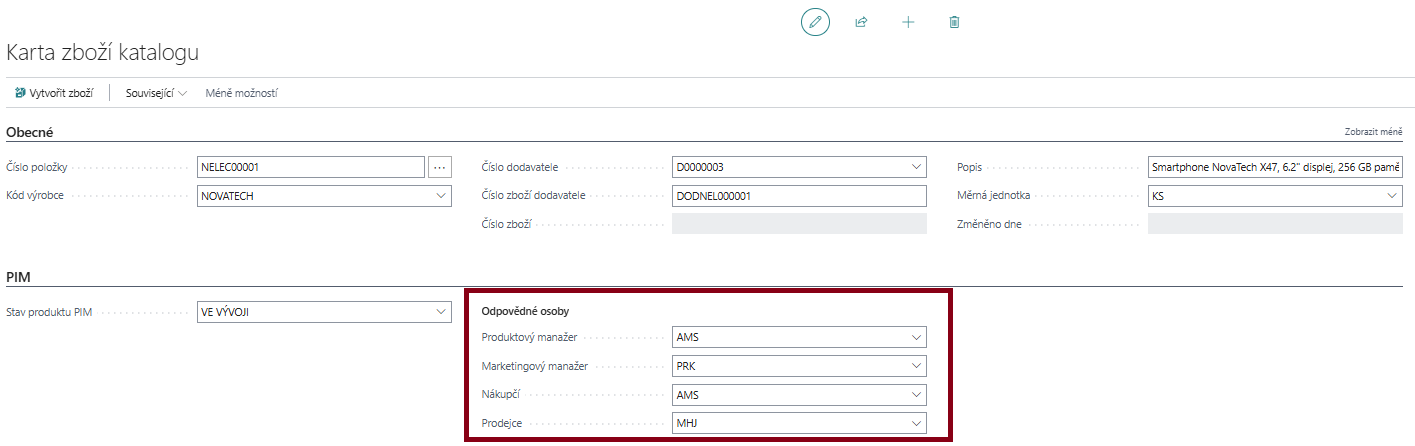Open the ellipsis button beside Číslo položky

point(440,167)
